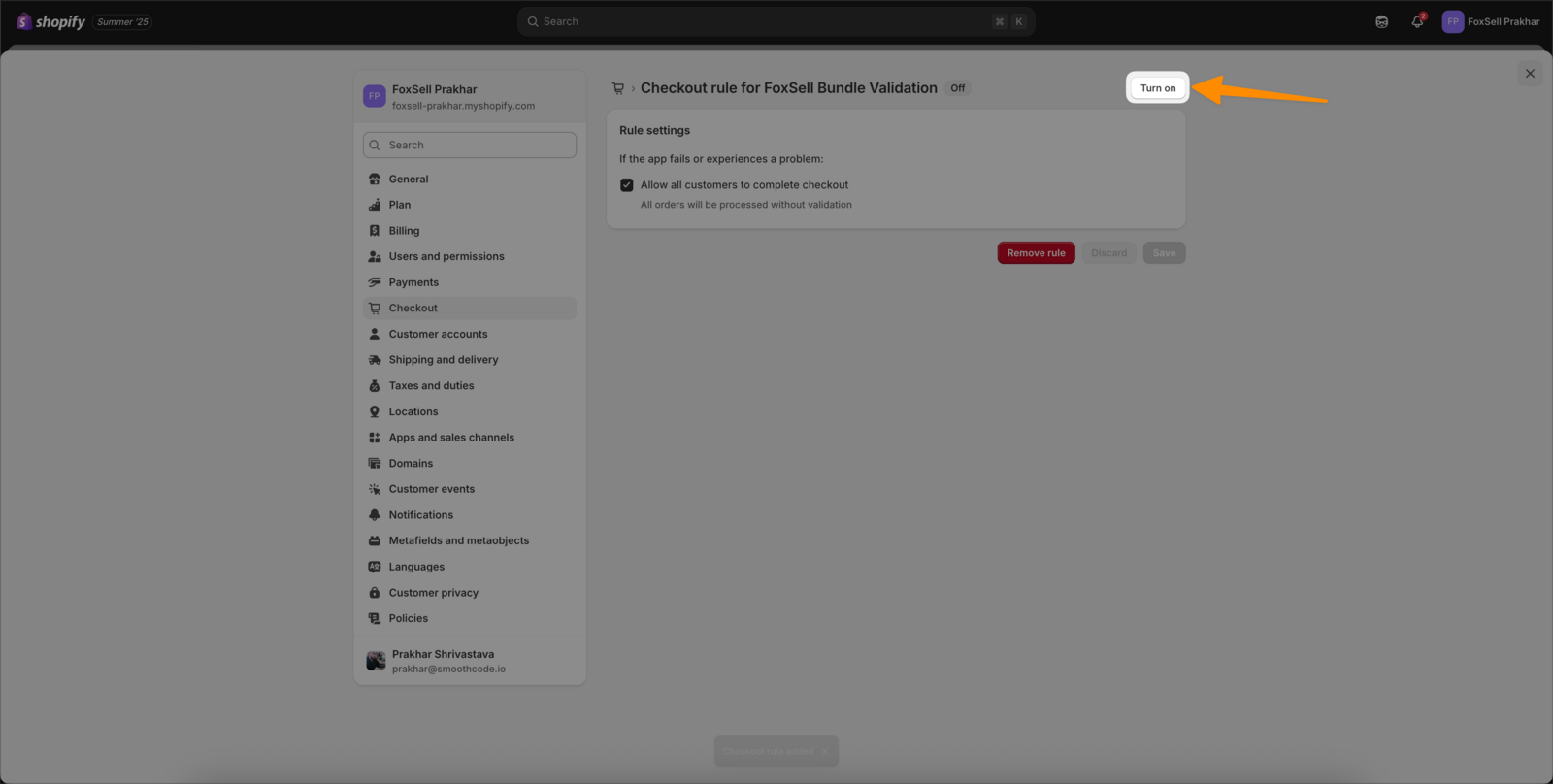This screenshot has width=1553, height=784.
Task: Navigate to Shipping and delivery
Action: pyautogui.click(x=470, y=360)
